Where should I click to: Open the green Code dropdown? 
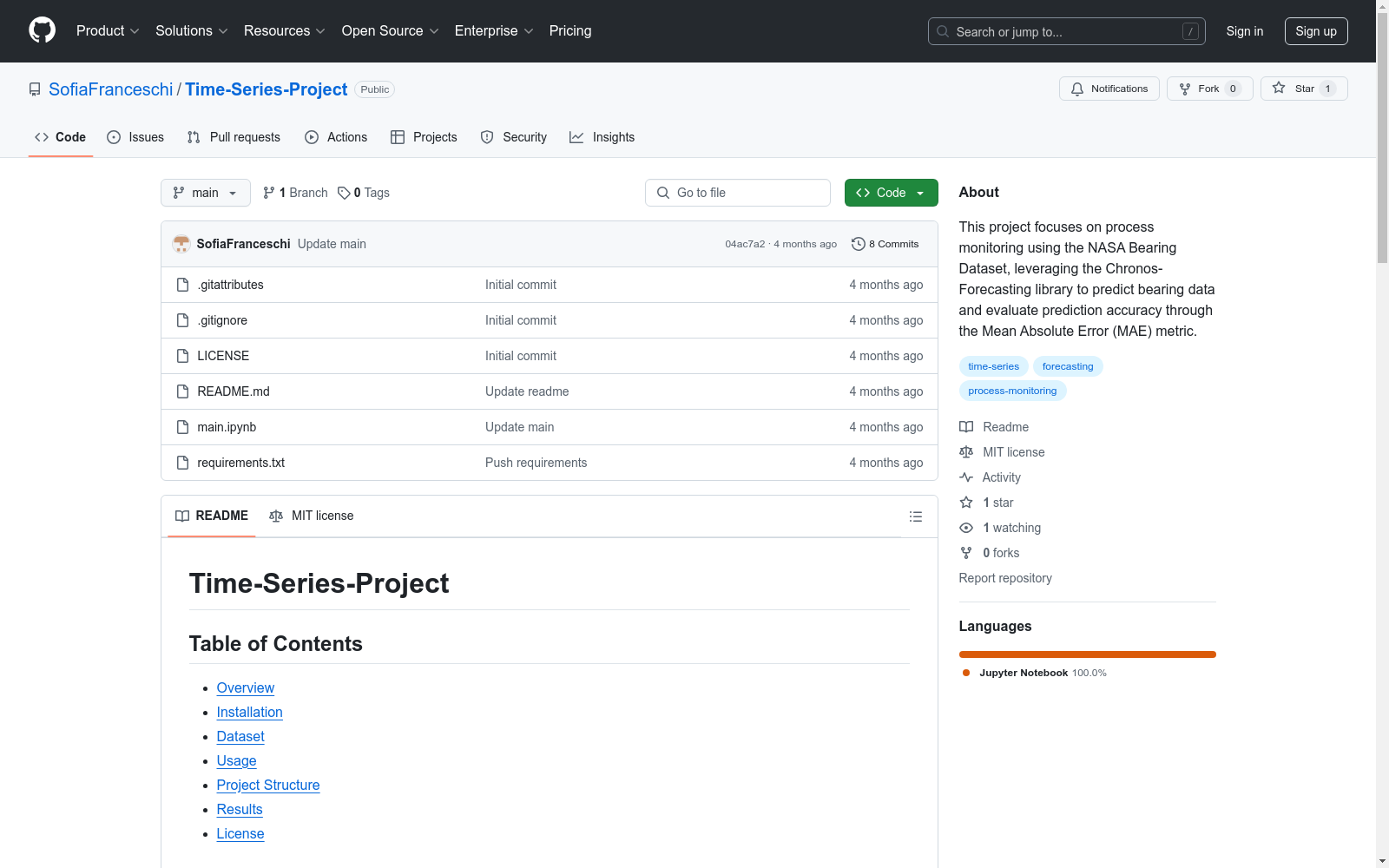(891, 193)
